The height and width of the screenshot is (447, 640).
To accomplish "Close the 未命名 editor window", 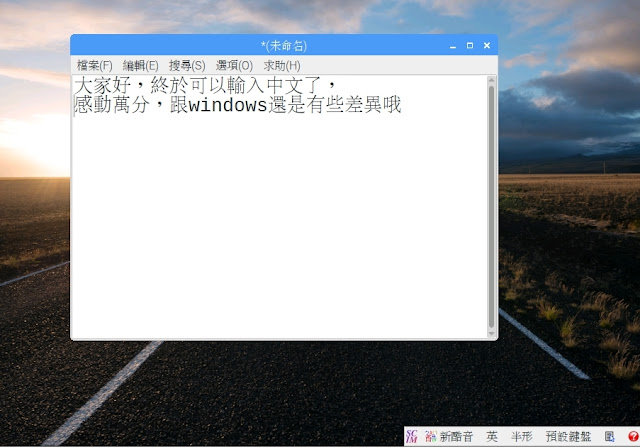I will click(x=487, y=46).
